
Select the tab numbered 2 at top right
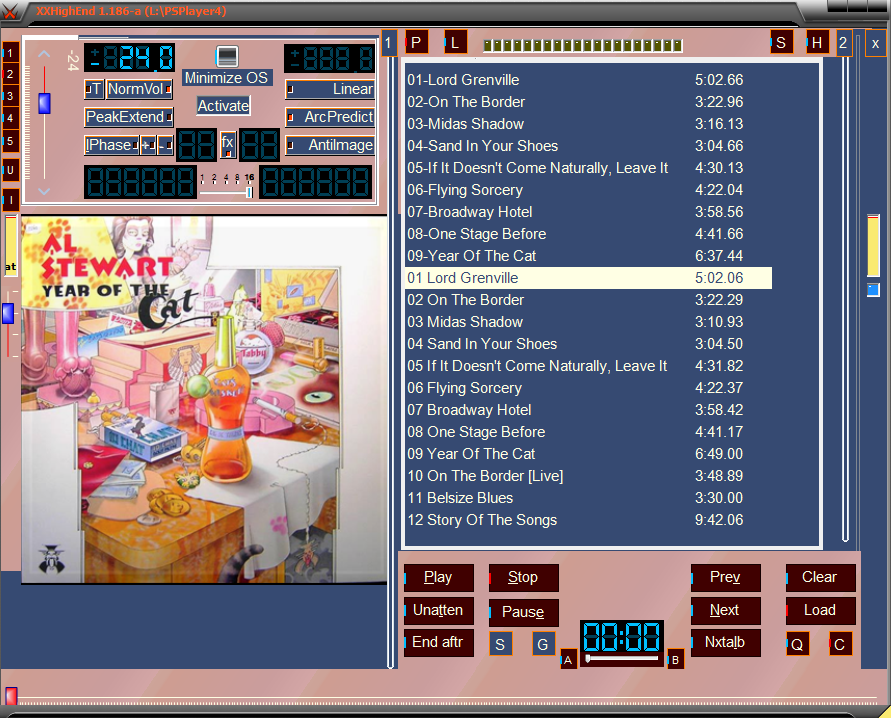click(x=843, y=43)
